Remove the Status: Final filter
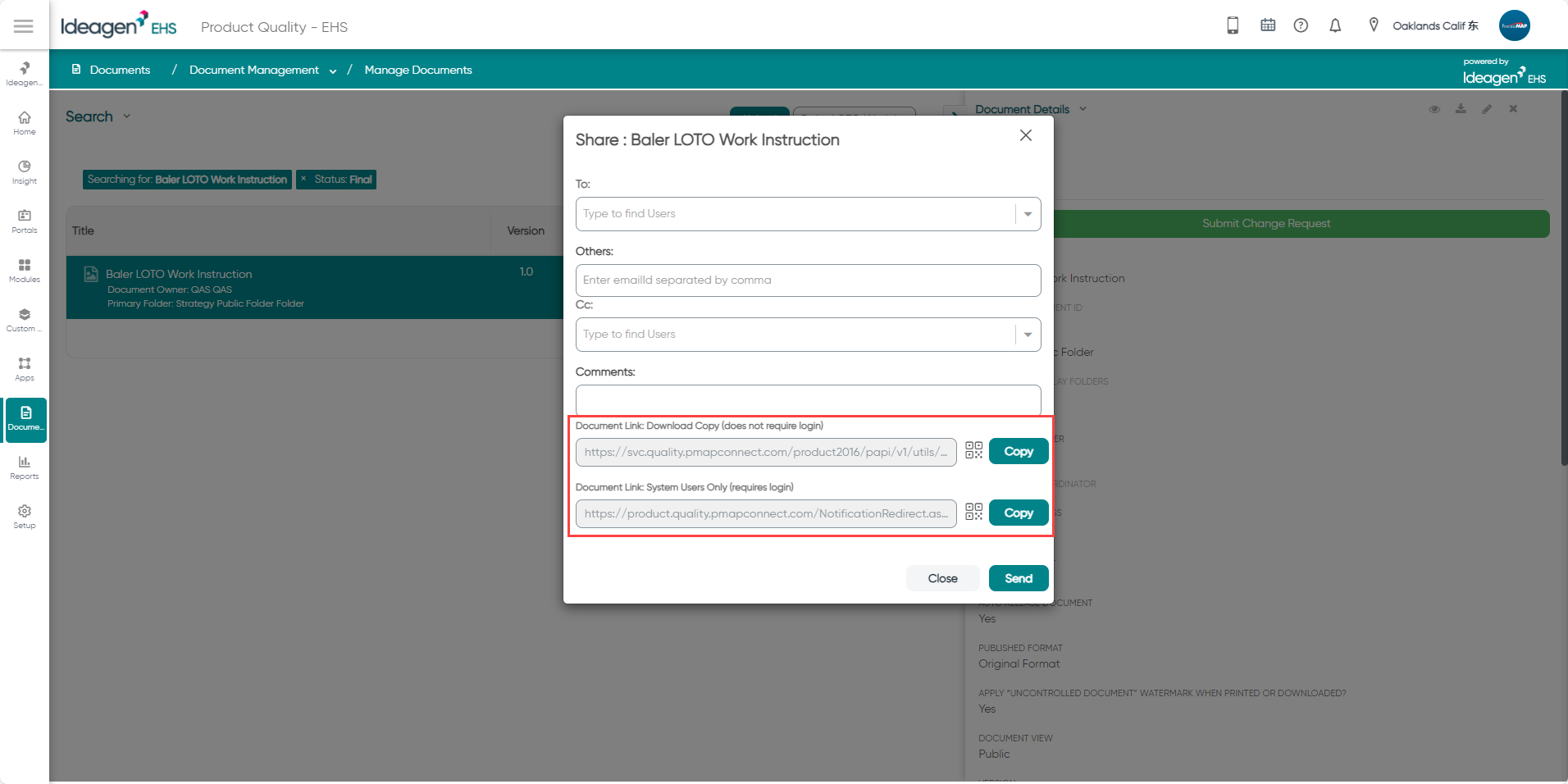Image resolution: width=1568 pixels, height=784 pixels. [303, 179]
